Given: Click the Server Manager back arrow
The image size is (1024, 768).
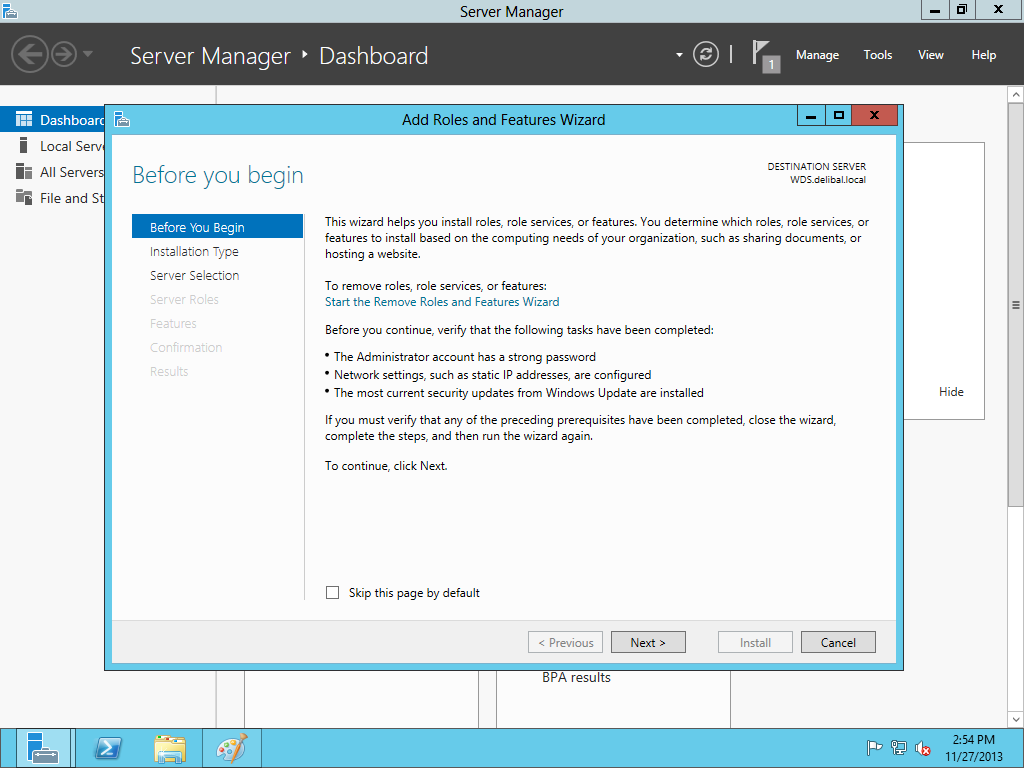Looking at the screenshot, I should pyautogui.click(x=30, y=54).
